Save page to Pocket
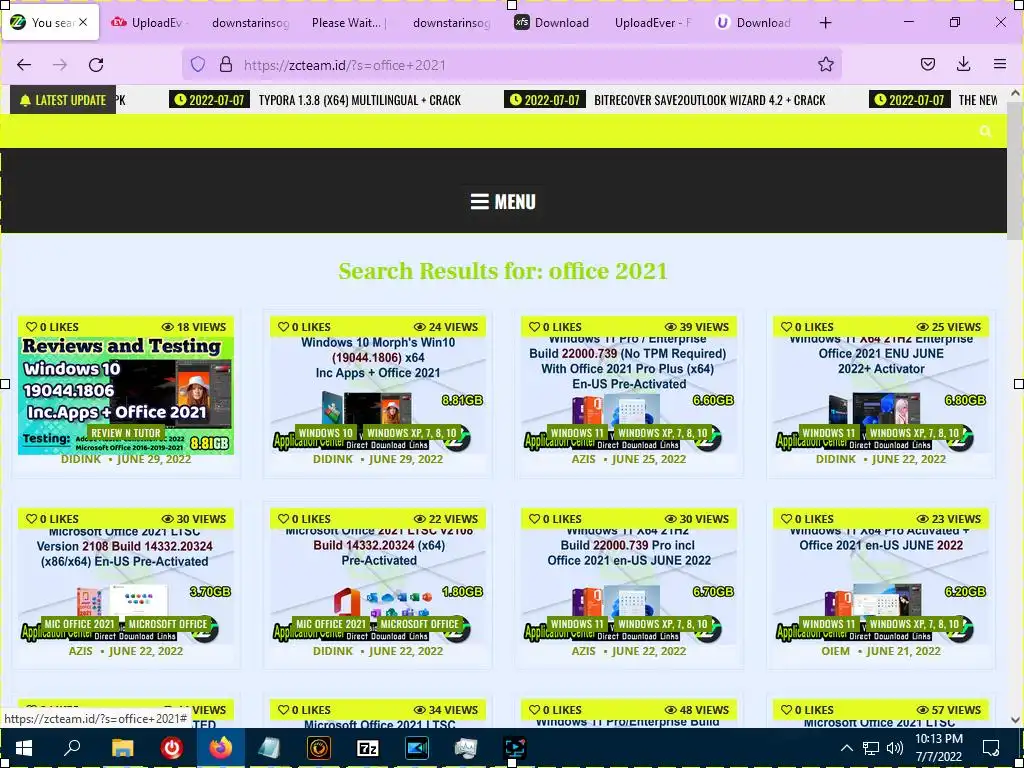The image size is (1024, 768). pyautogui.click(x=927, y=64)
